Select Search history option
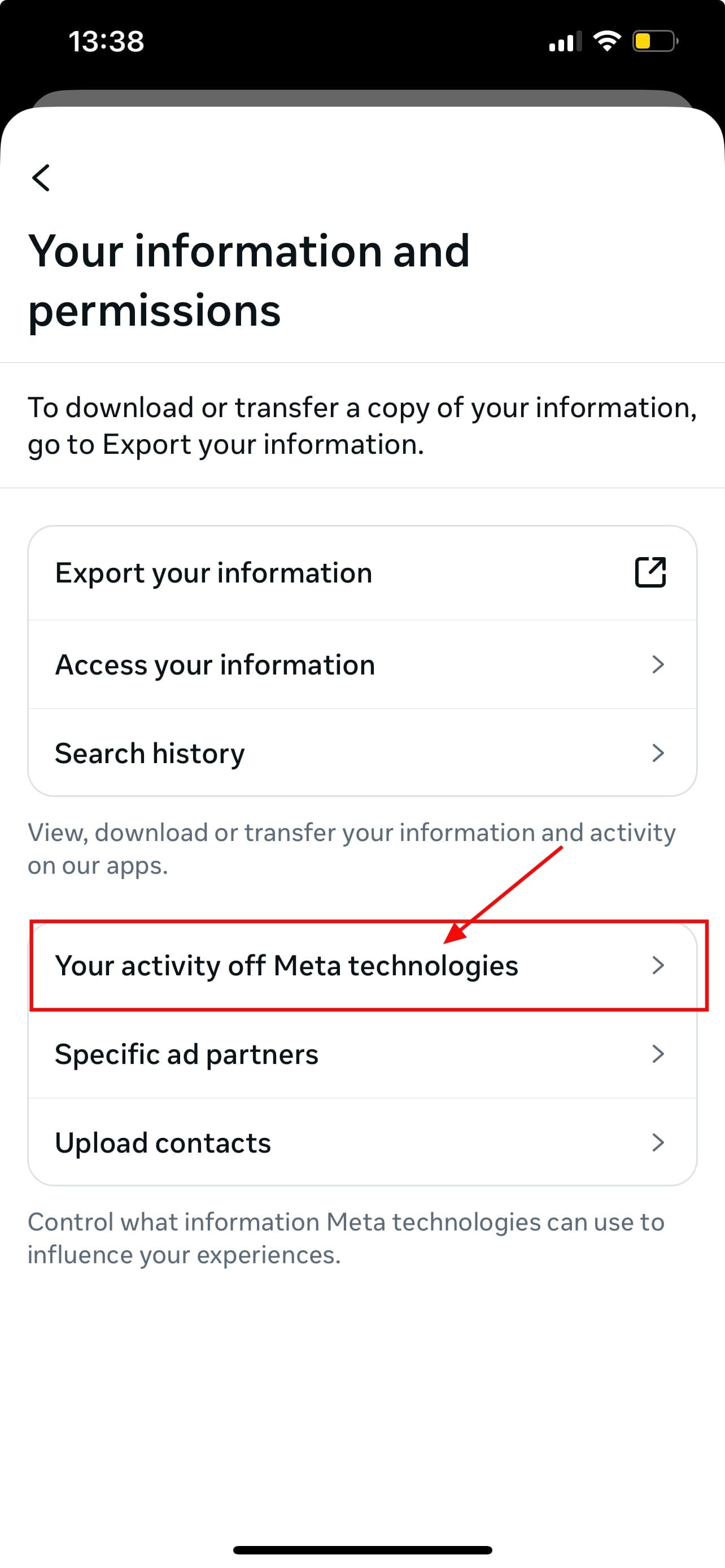The height and width of the screenshot is (1568, 725). tap(150, 753)
